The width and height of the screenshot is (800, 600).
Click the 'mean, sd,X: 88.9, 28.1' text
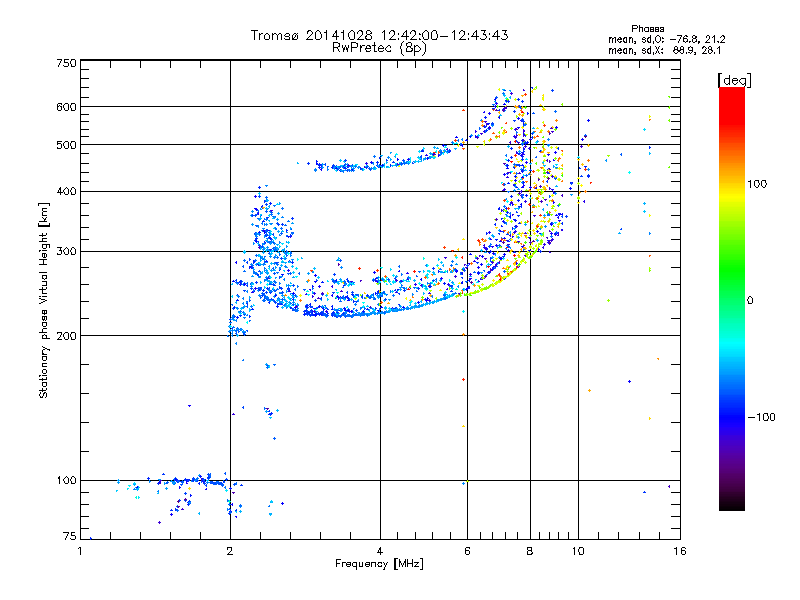tap(664, 50)
